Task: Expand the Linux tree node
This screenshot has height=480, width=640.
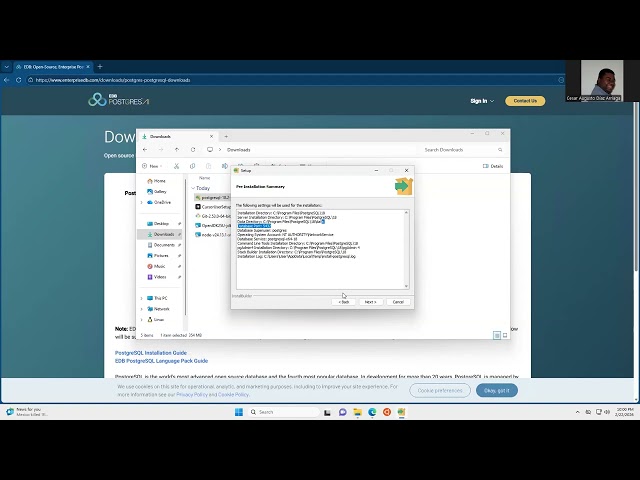Action: [x=142, y=320]
